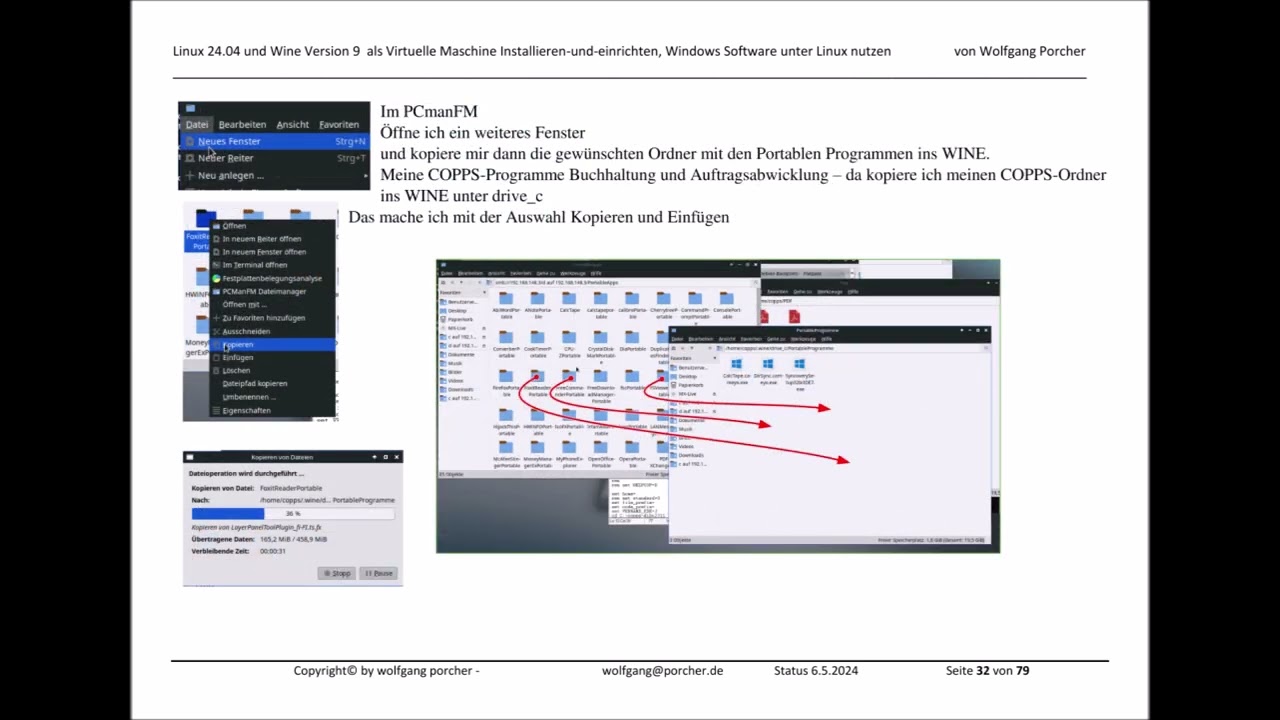Open Favoriten menu in the top-left snippet

coord(339,124)
